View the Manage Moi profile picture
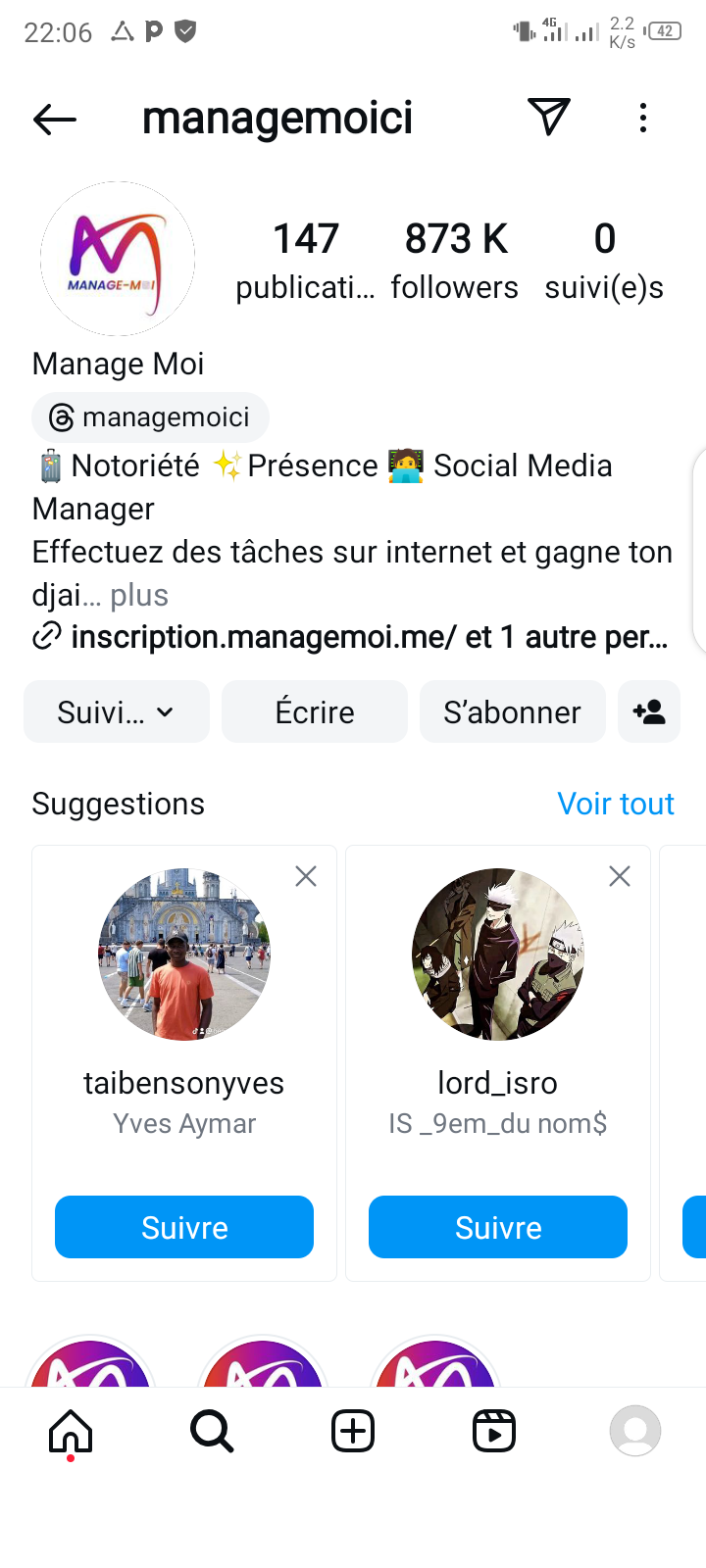This screenshot has width=706, height=1568. pyautogui.click(x=118, y=259)
